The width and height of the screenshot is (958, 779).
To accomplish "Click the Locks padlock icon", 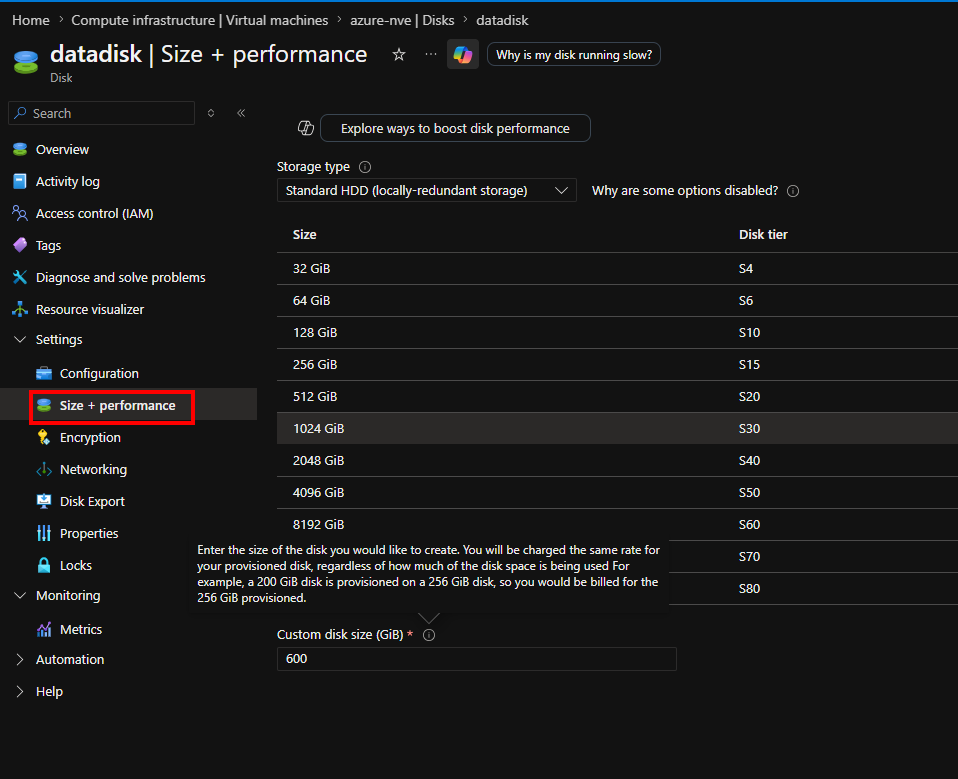I will coord(44,565).
